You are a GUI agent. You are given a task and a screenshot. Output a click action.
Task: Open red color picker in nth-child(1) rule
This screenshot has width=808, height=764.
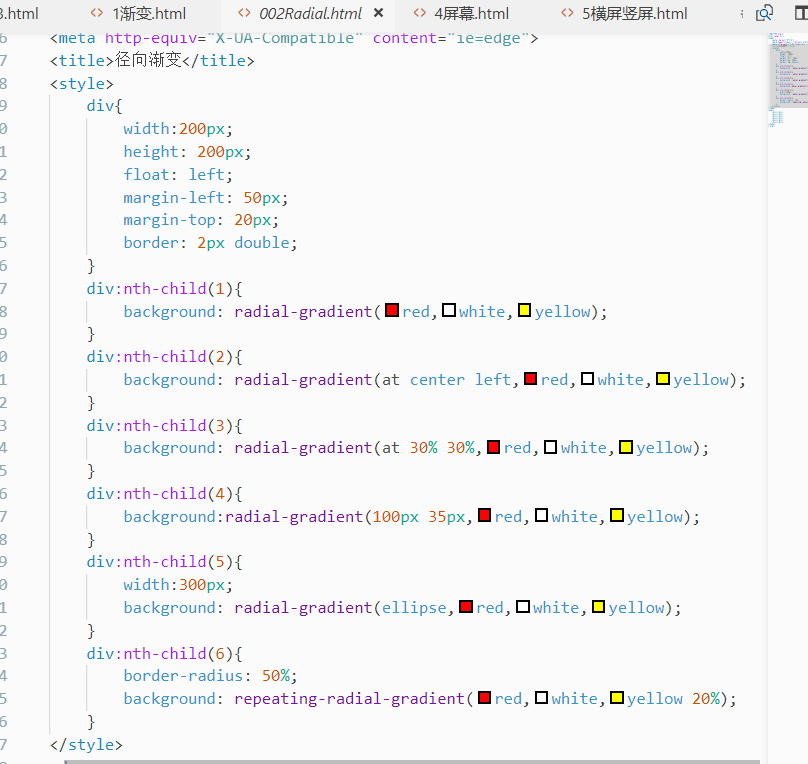point(392,310)
